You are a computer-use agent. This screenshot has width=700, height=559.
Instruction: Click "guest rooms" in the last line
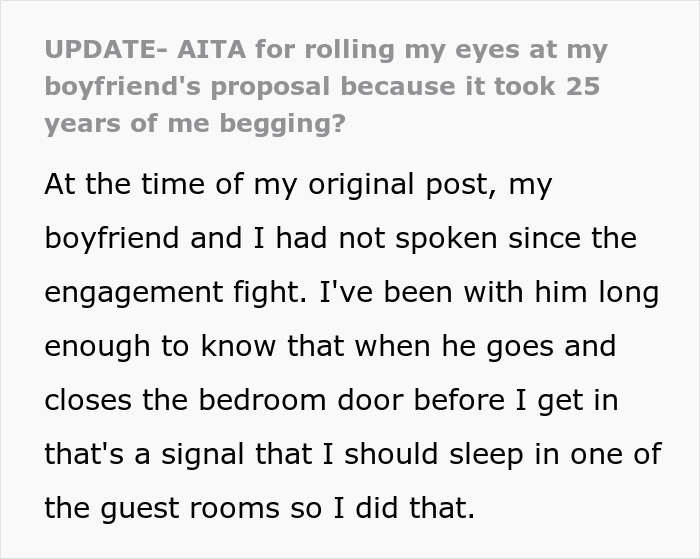[x=188, y=509]
